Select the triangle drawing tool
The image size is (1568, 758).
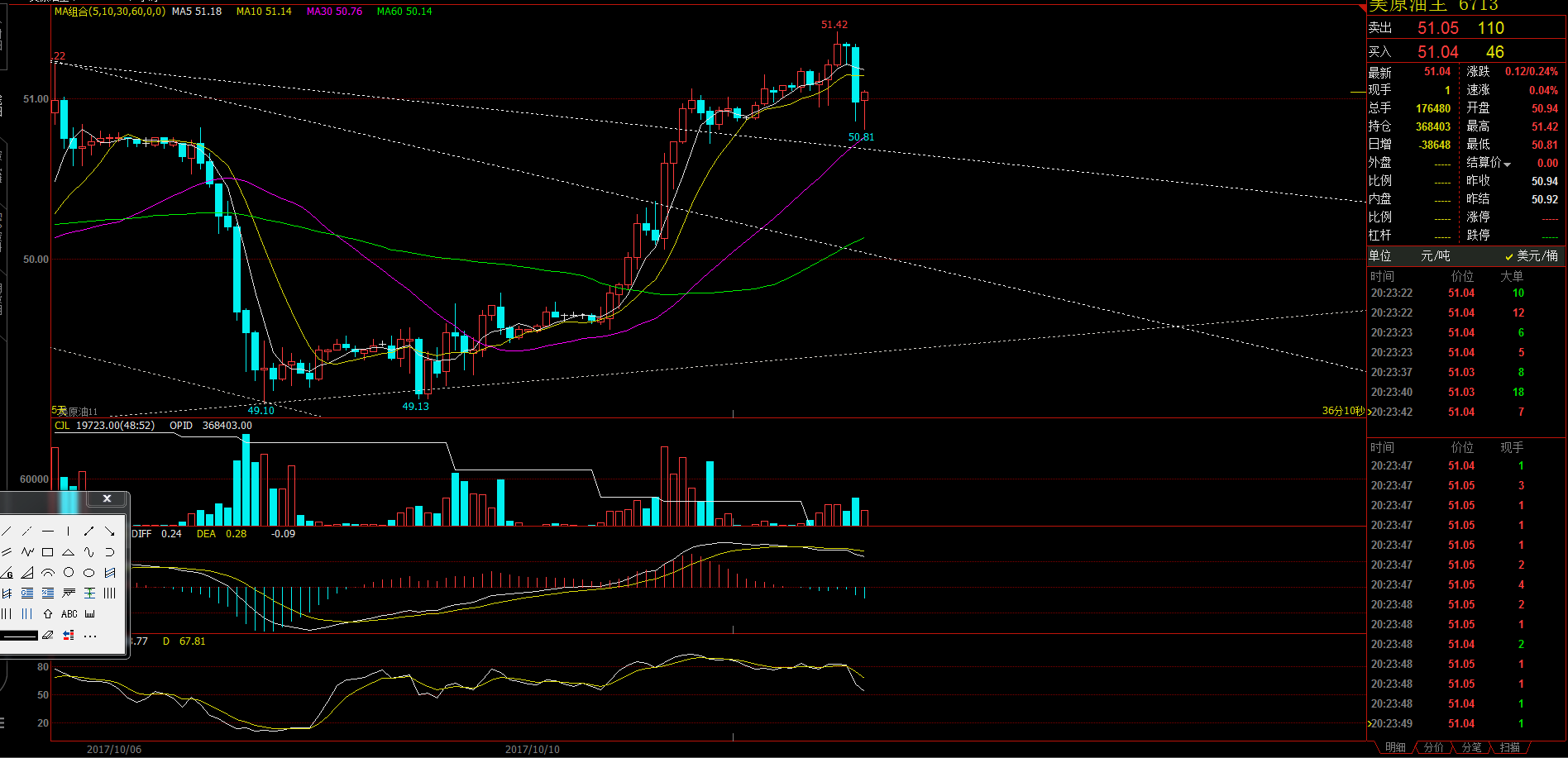pos(68,552)
